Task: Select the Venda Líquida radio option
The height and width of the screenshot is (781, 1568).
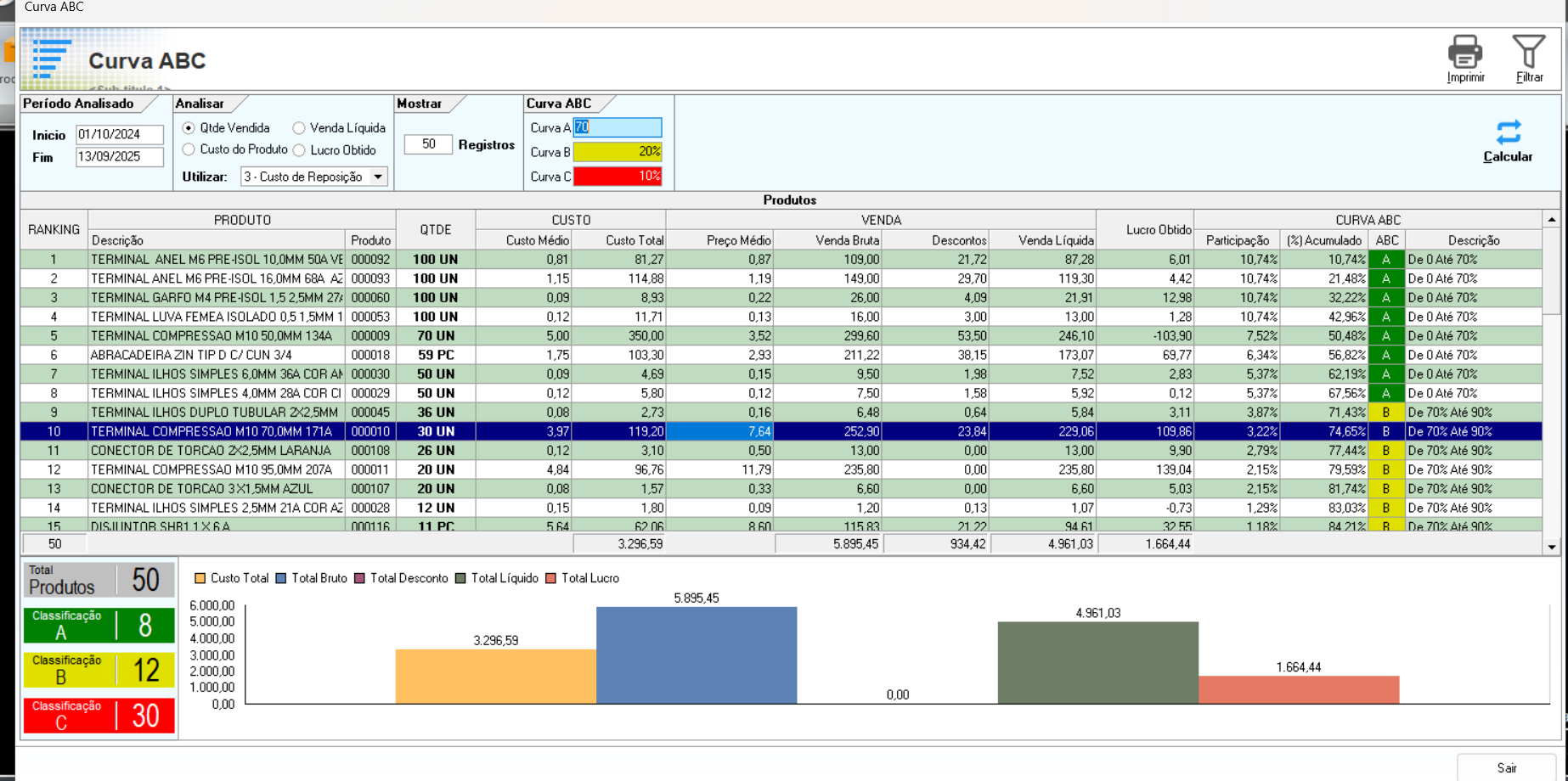Action: 299,128
